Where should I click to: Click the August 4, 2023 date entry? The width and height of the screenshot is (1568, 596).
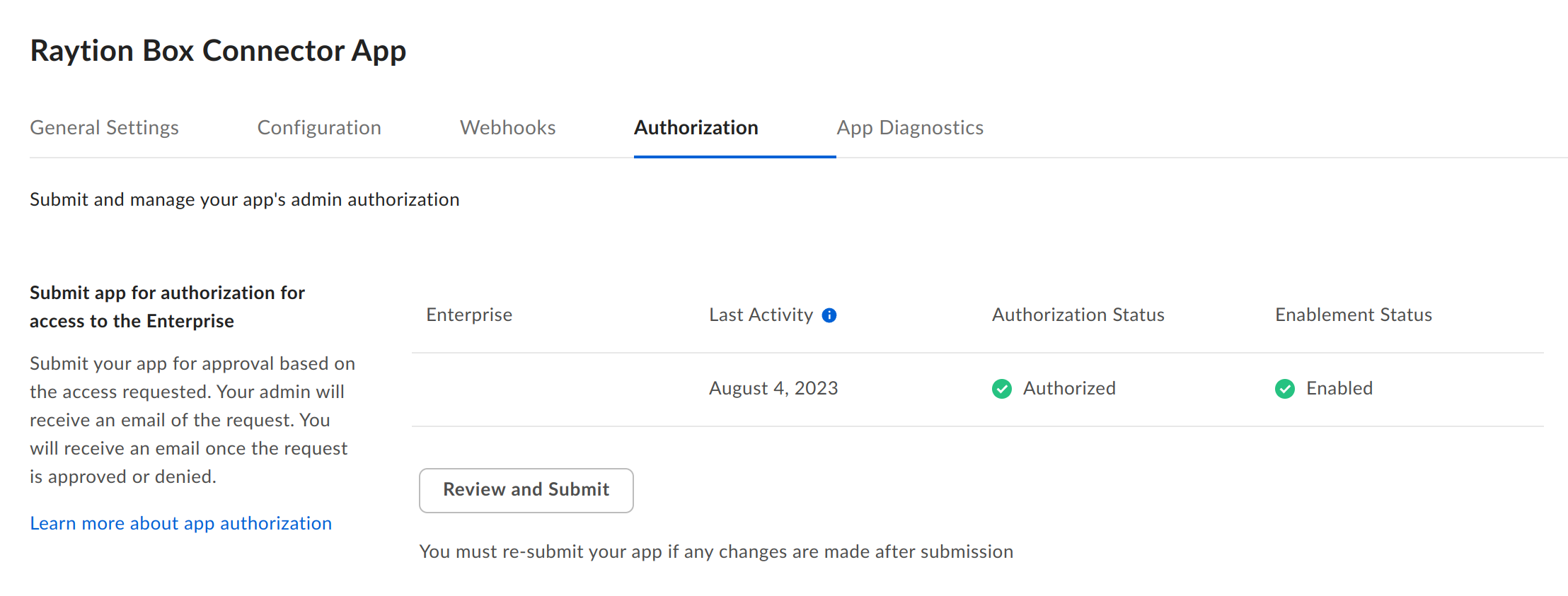click(x=773, y=388)
